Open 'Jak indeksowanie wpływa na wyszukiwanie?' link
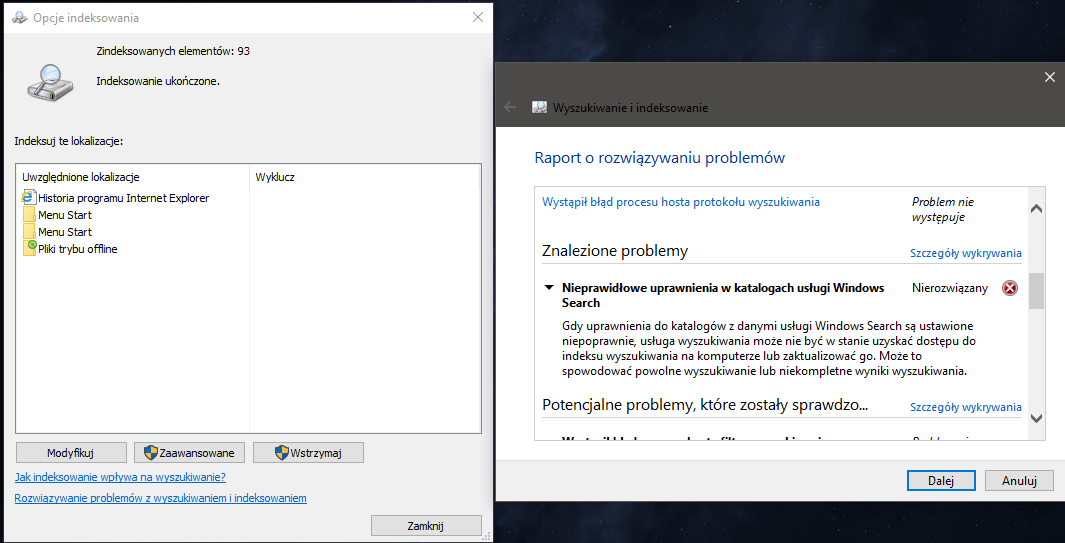The width and height of the screenshot is (1065, 543). pos(120,477)
